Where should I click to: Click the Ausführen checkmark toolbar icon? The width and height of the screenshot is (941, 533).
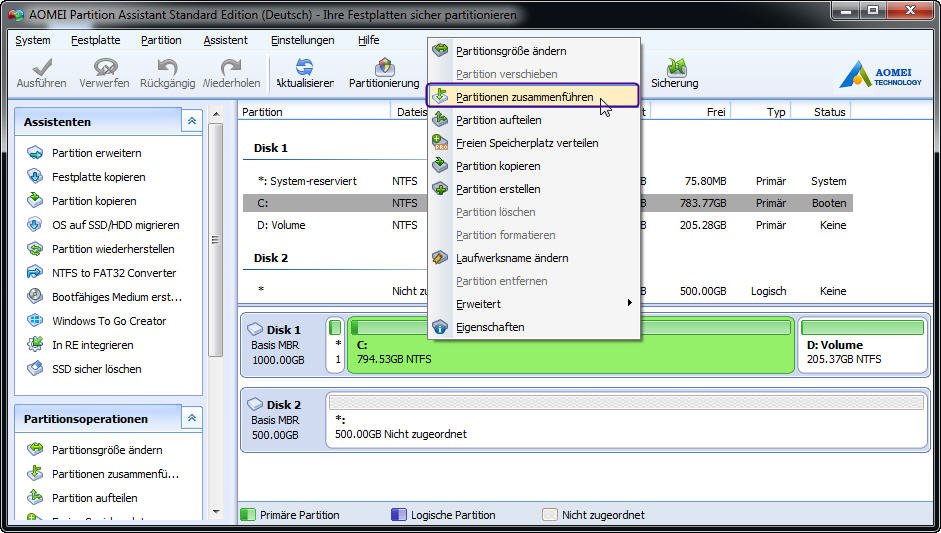(x=42, y=67)
